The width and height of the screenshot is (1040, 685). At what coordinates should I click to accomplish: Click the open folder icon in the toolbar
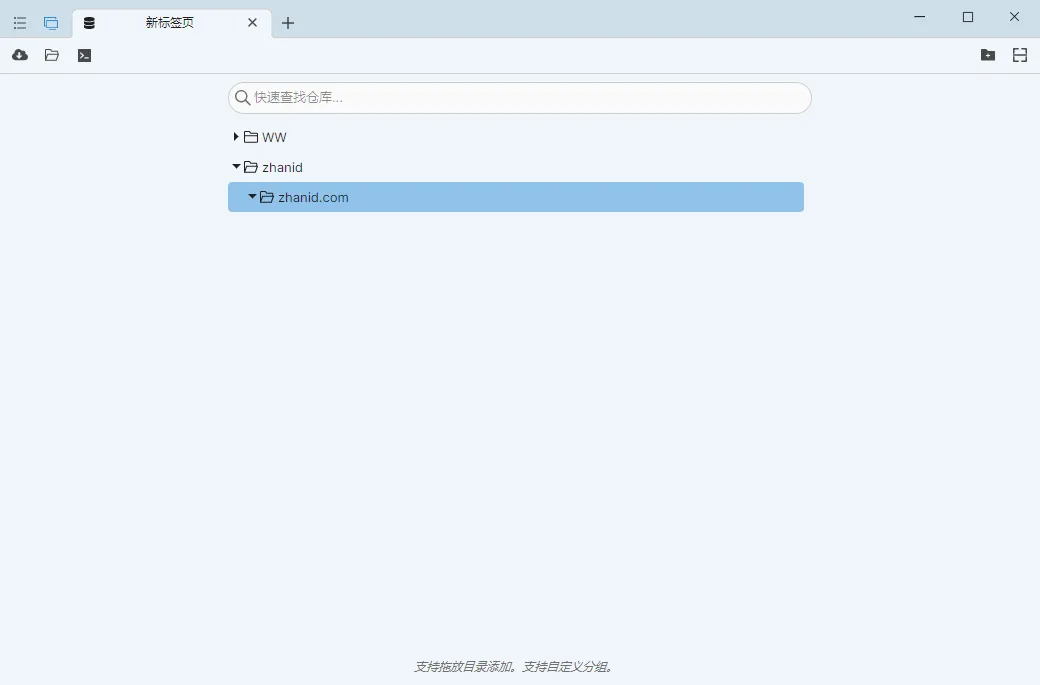(x=51, y=55)
